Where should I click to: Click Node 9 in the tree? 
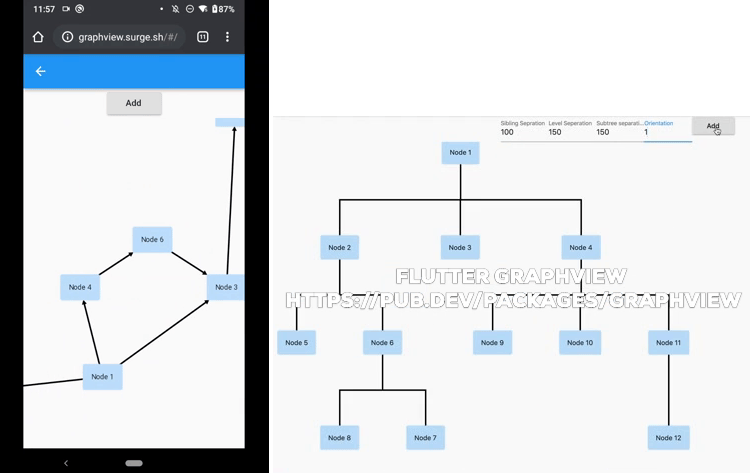(492, 342)
